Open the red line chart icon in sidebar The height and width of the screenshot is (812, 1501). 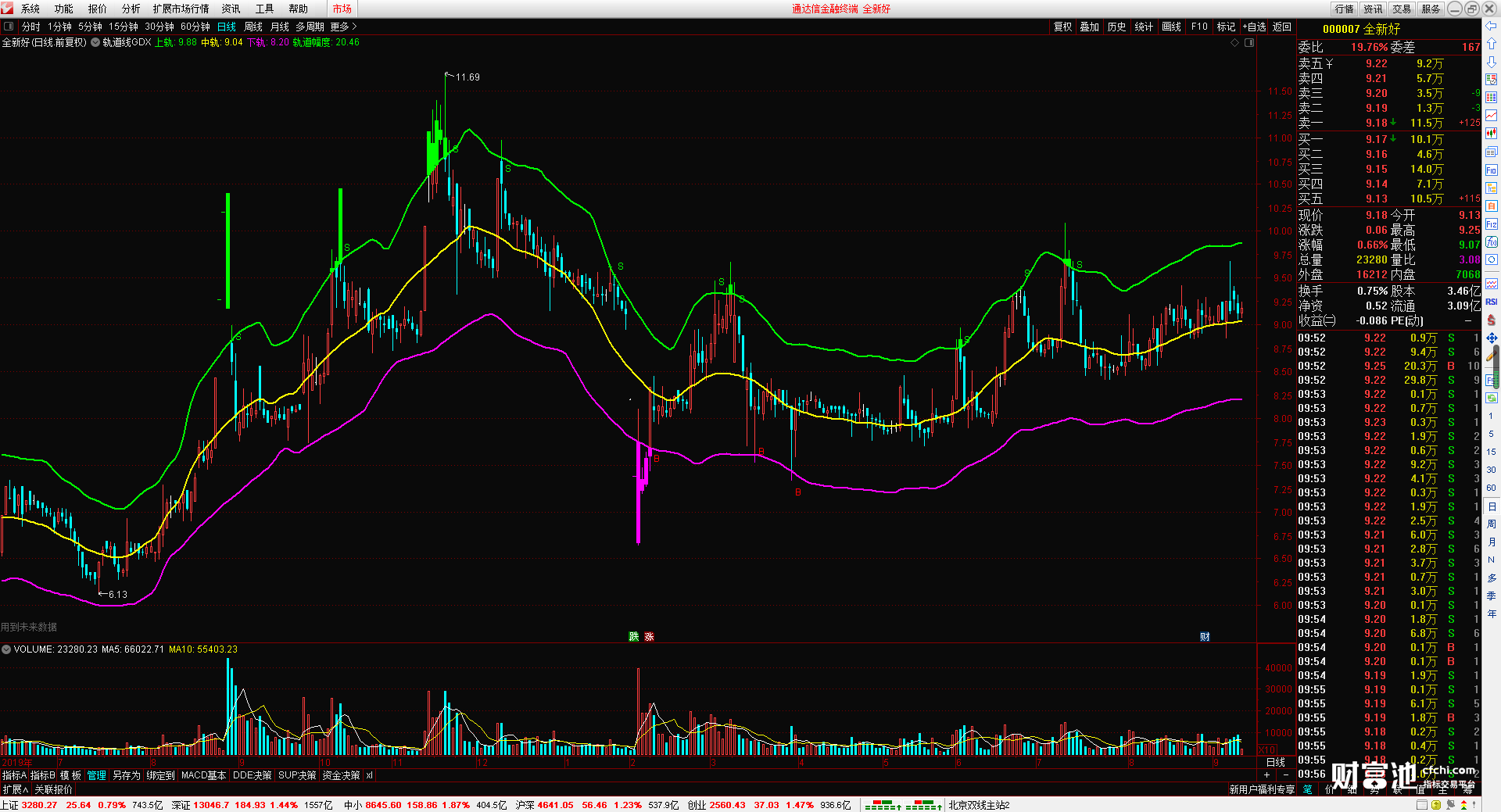[1492, 116]
